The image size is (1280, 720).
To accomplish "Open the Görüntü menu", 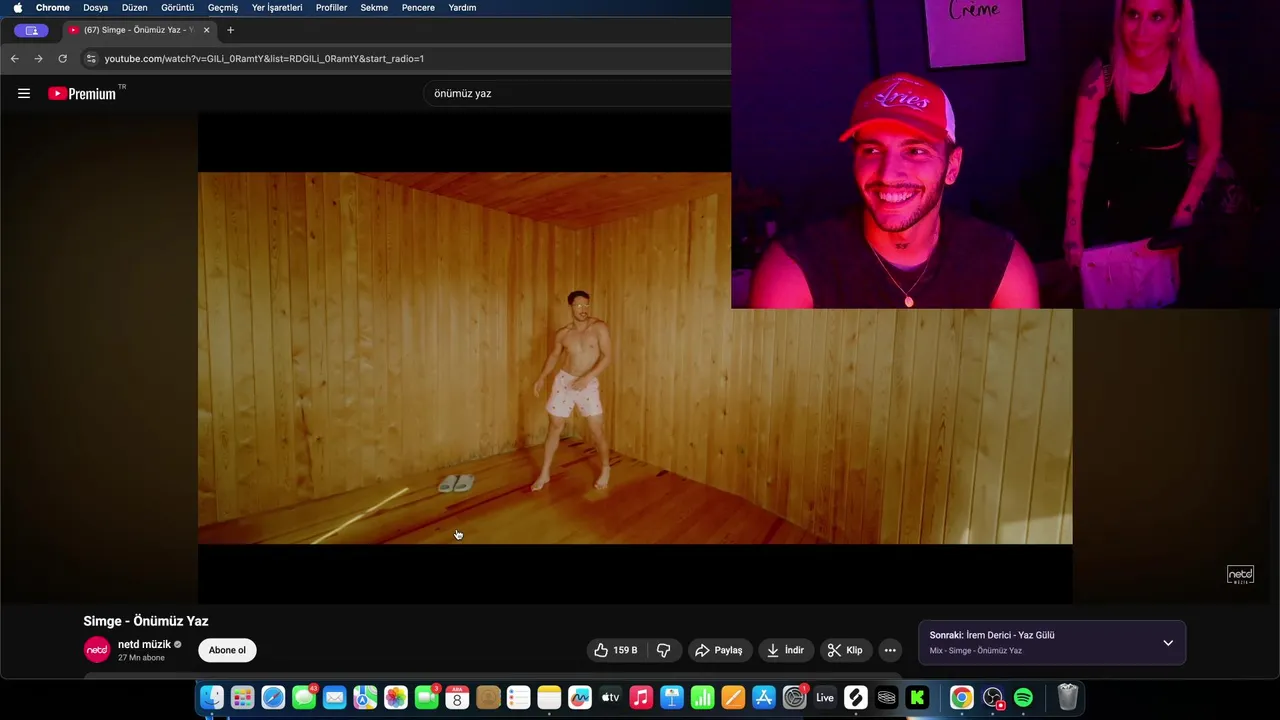I will point(177,7).
